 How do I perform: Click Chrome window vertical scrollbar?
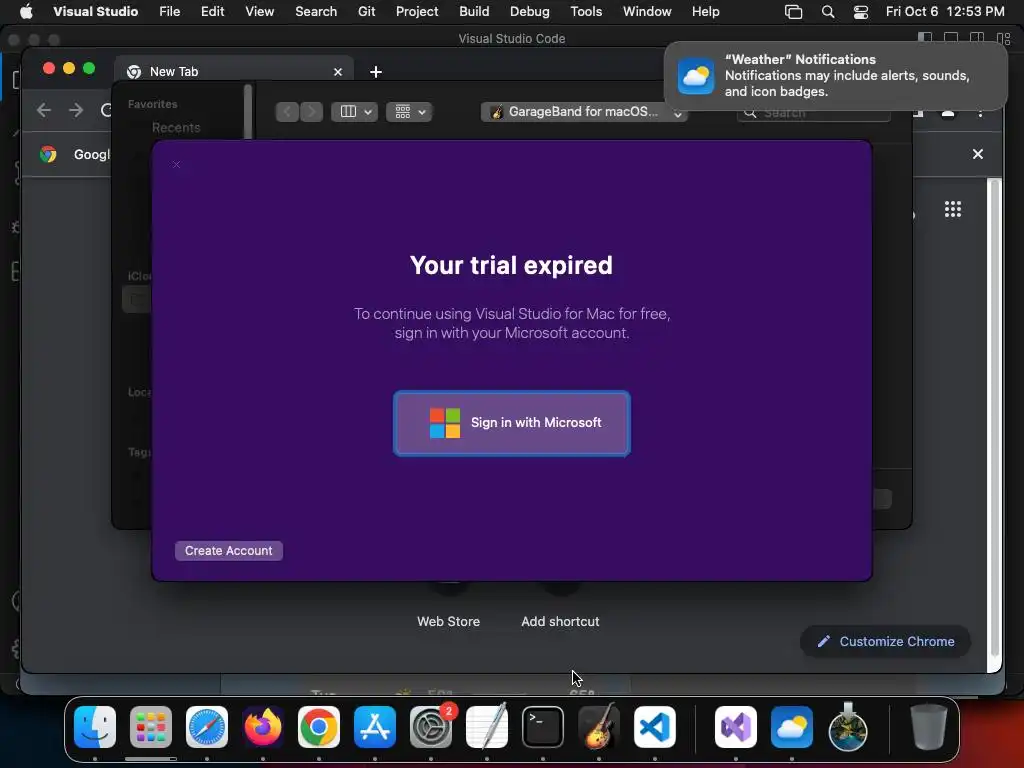click(994, 418)
